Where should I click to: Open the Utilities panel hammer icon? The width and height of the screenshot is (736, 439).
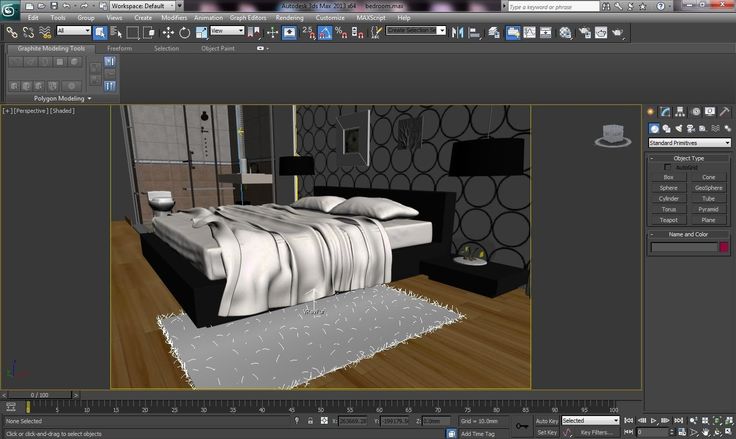pyautogui.click(x=723, y=112)
